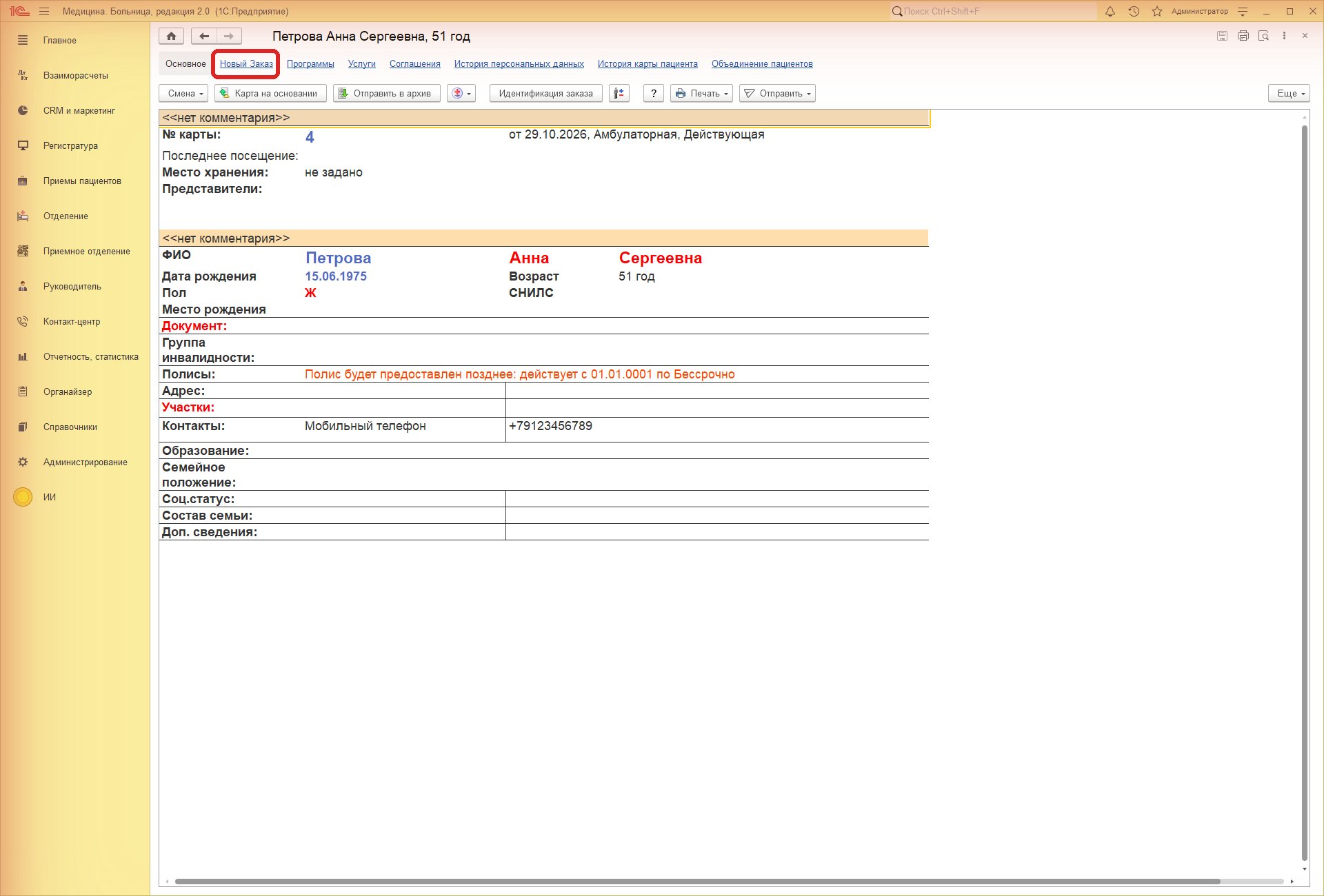Open the Услуги link
This screenshot has height=896, width=1324.
click(362, 64)
